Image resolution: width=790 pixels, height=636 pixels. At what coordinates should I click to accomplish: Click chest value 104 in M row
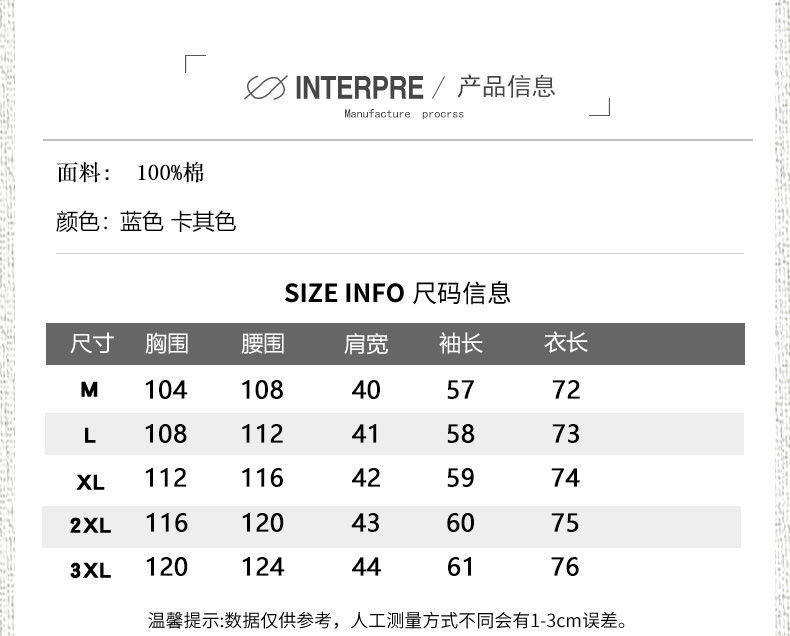pyautogui.click(x=166, y=389)
